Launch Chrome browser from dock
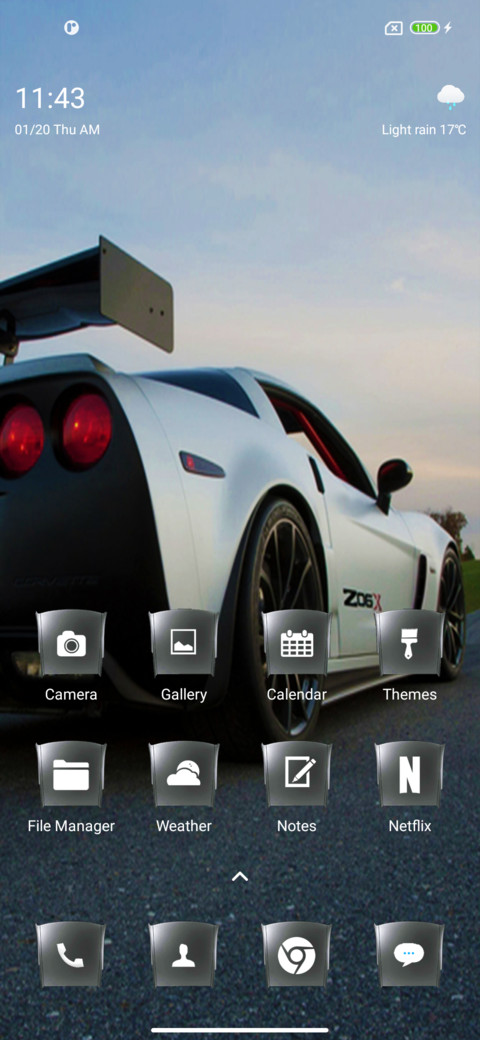The width and height of the screenshot is (480, 1040). (x=296, y=954)
